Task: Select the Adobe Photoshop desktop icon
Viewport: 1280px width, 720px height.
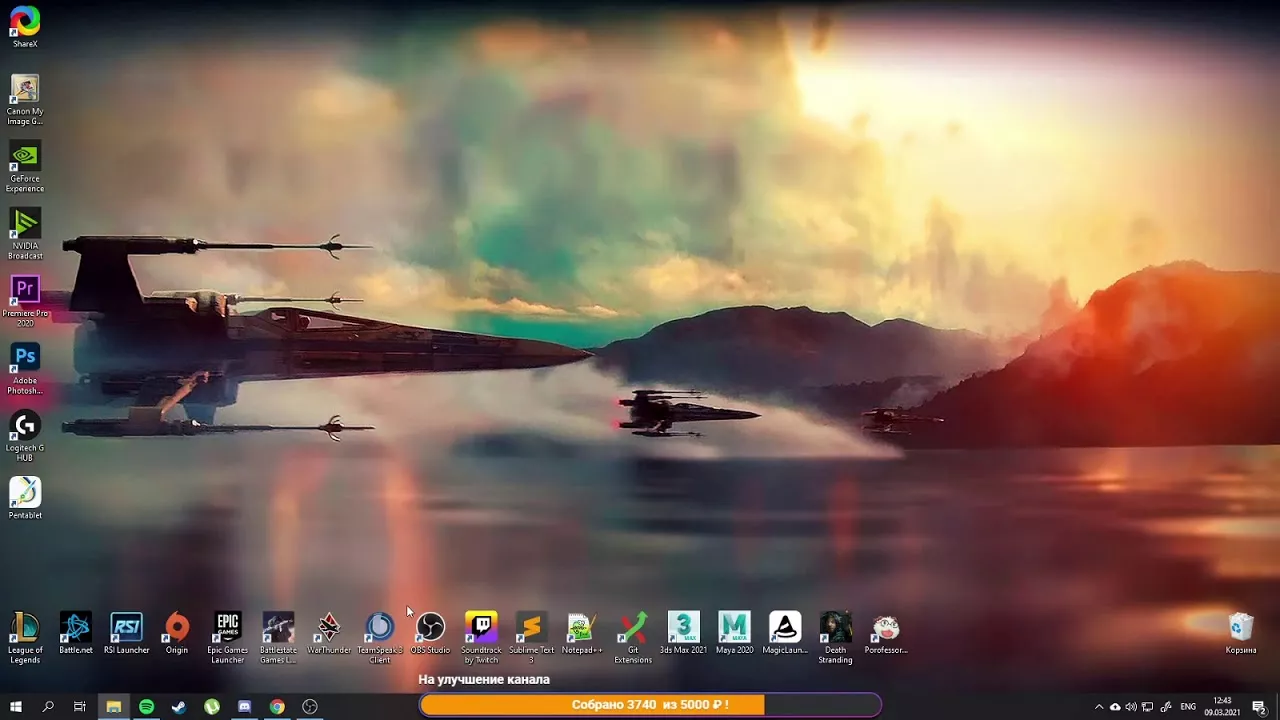Action: (25, 358)
